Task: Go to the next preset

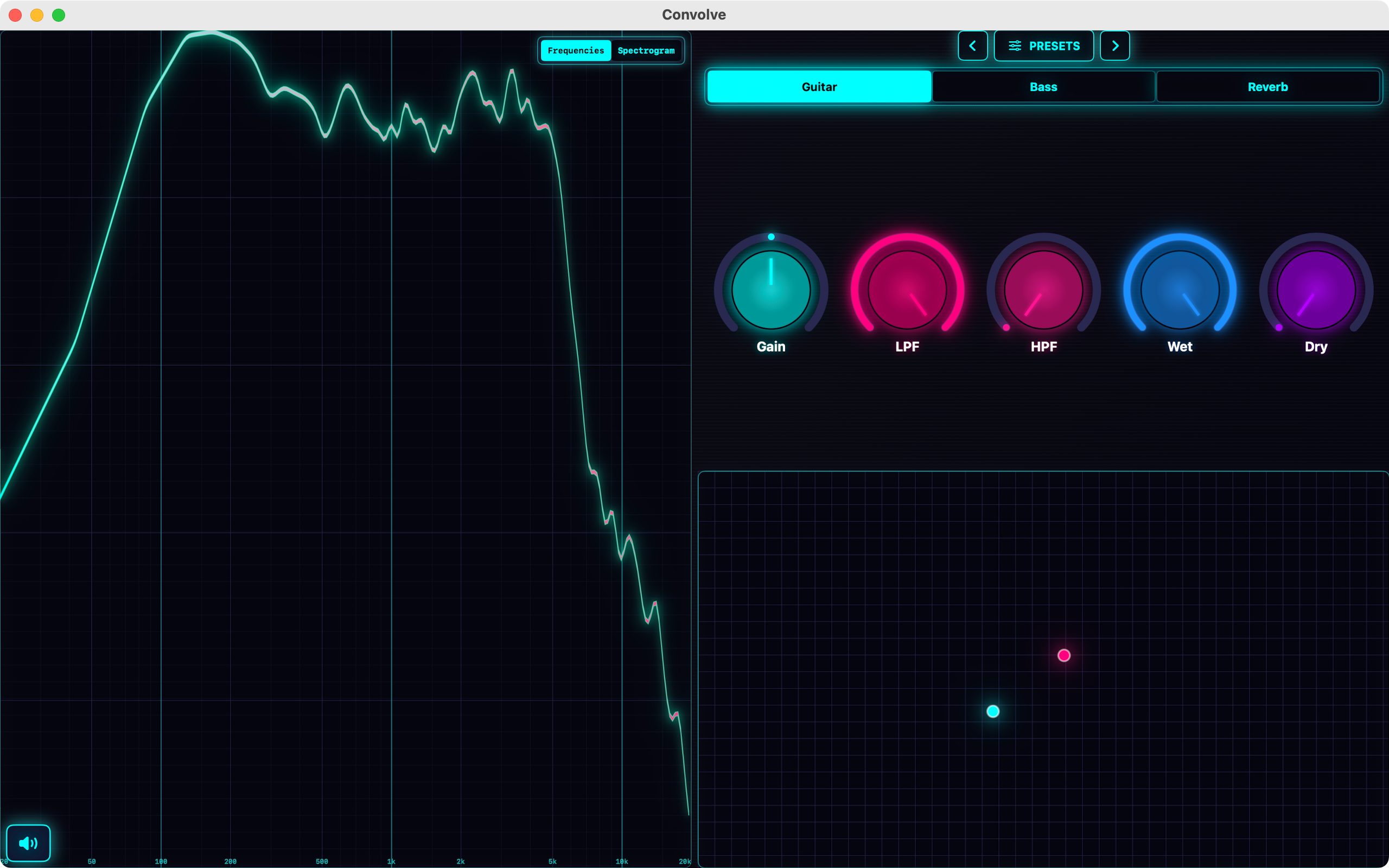Action: click(1114, 46)
